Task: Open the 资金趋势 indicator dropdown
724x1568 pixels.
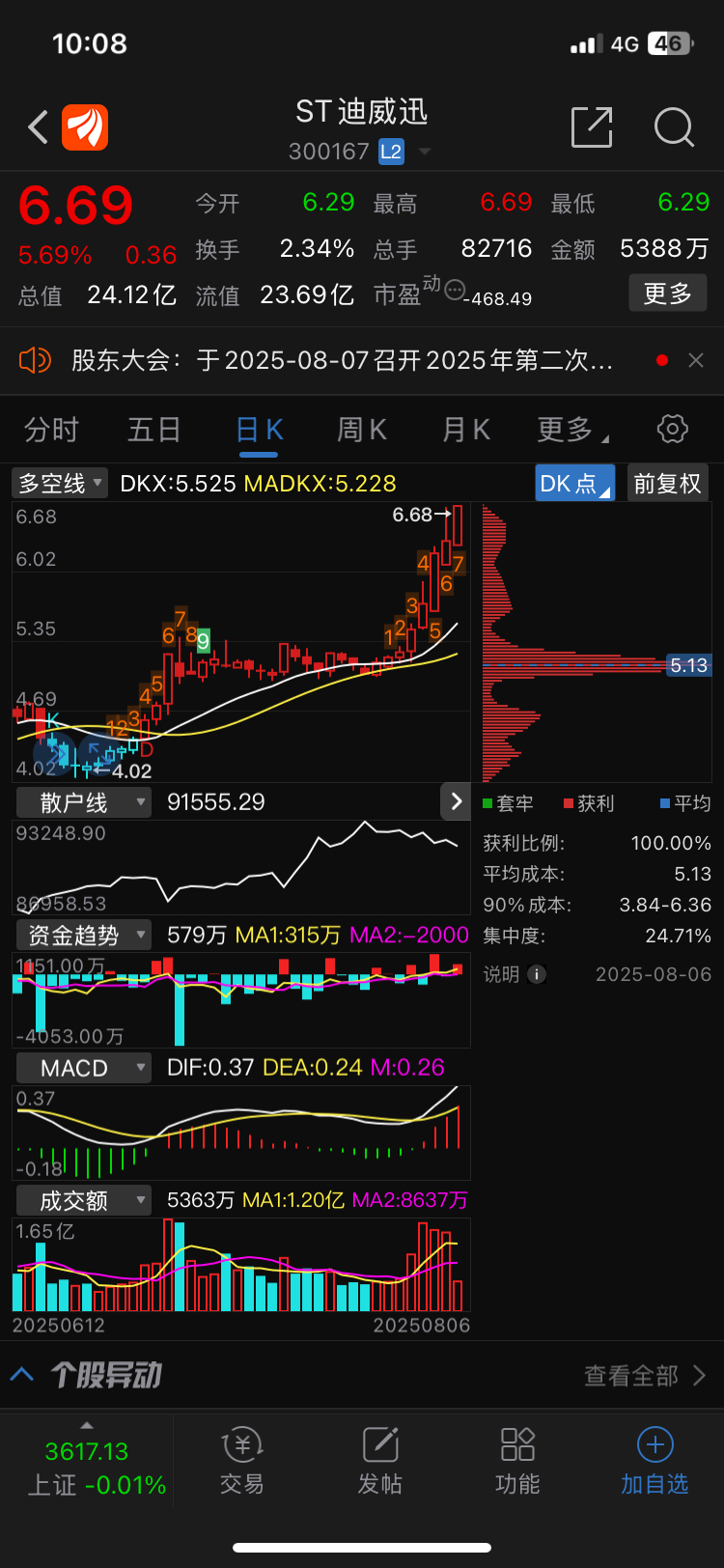Action: [x=84, y=935]
